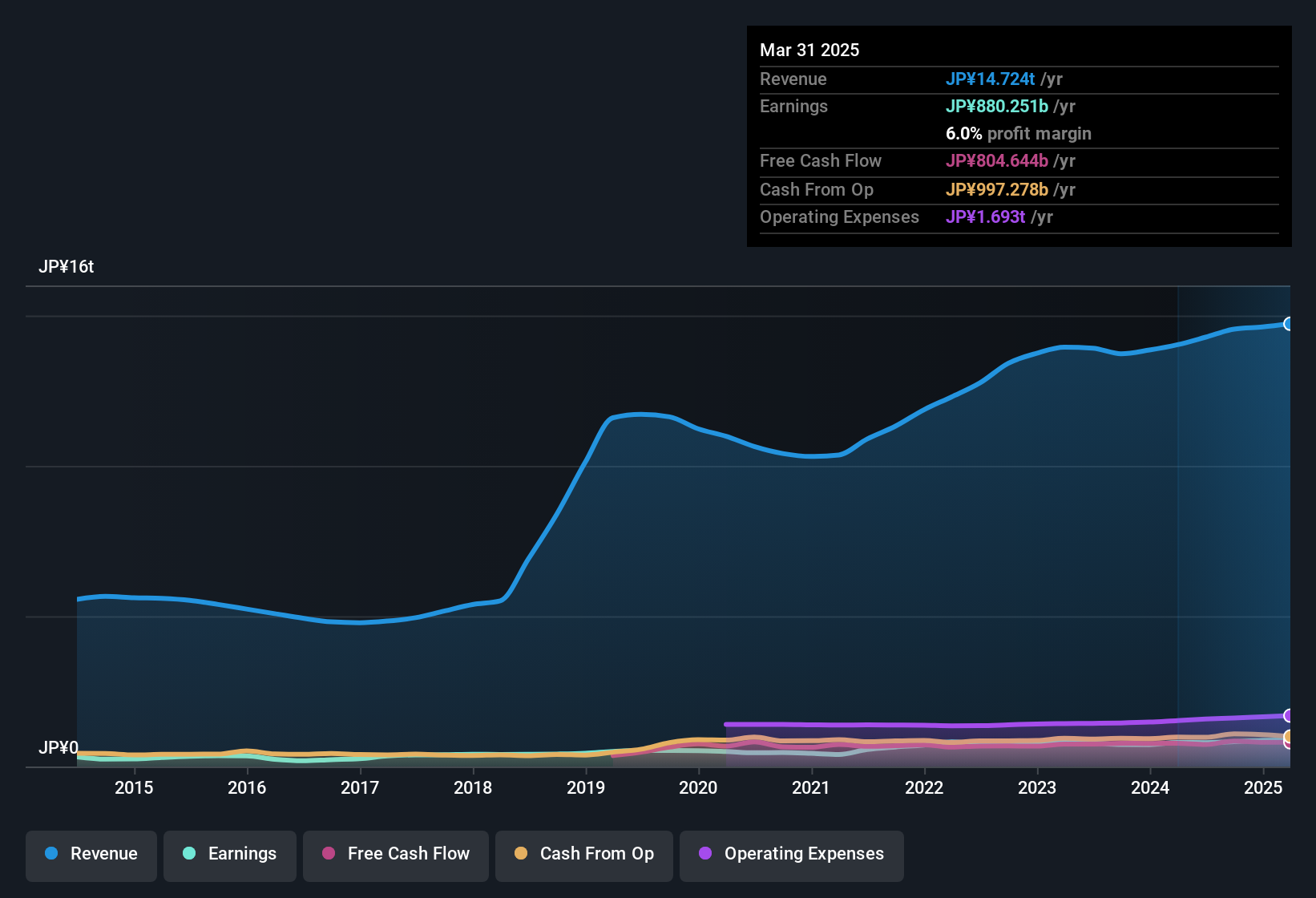Image resolution: width=1316 pixels, height=898 pixels.
Task: Click the blue Revenue legend dot
Action: (51, 853)
